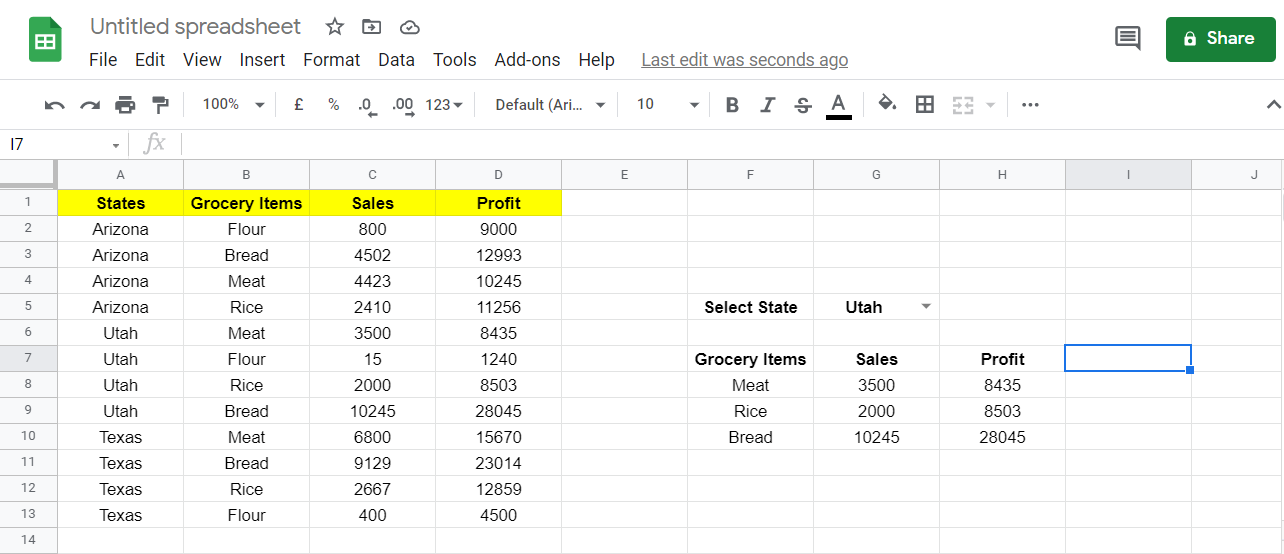Open the Help menu

[596, 60]
